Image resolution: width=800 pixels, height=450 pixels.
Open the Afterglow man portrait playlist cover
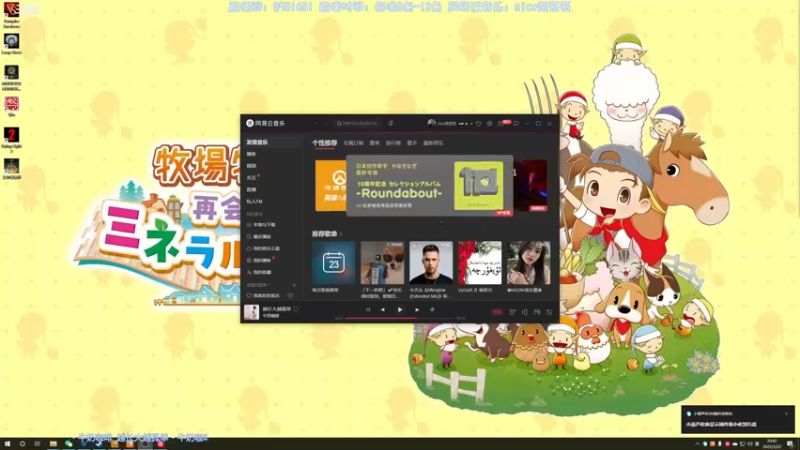[431, 263]
